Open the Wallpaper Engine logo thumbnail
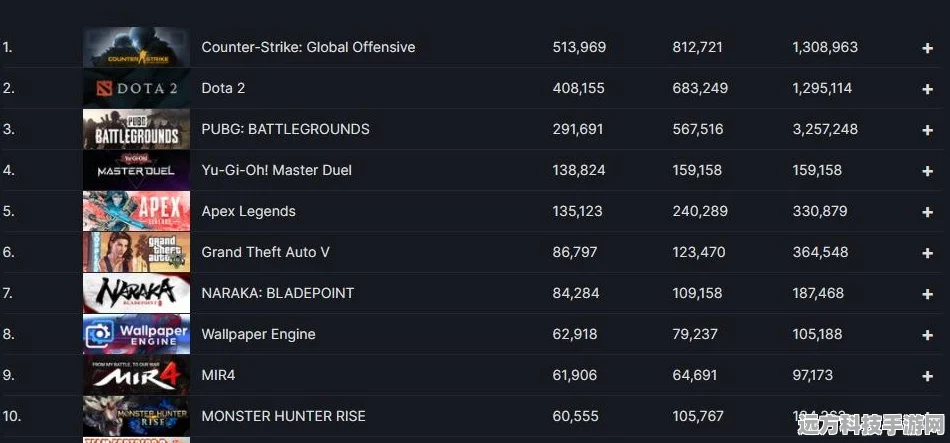Image resolution: width=950 pixels, height=443 pixels. point(136,334)
